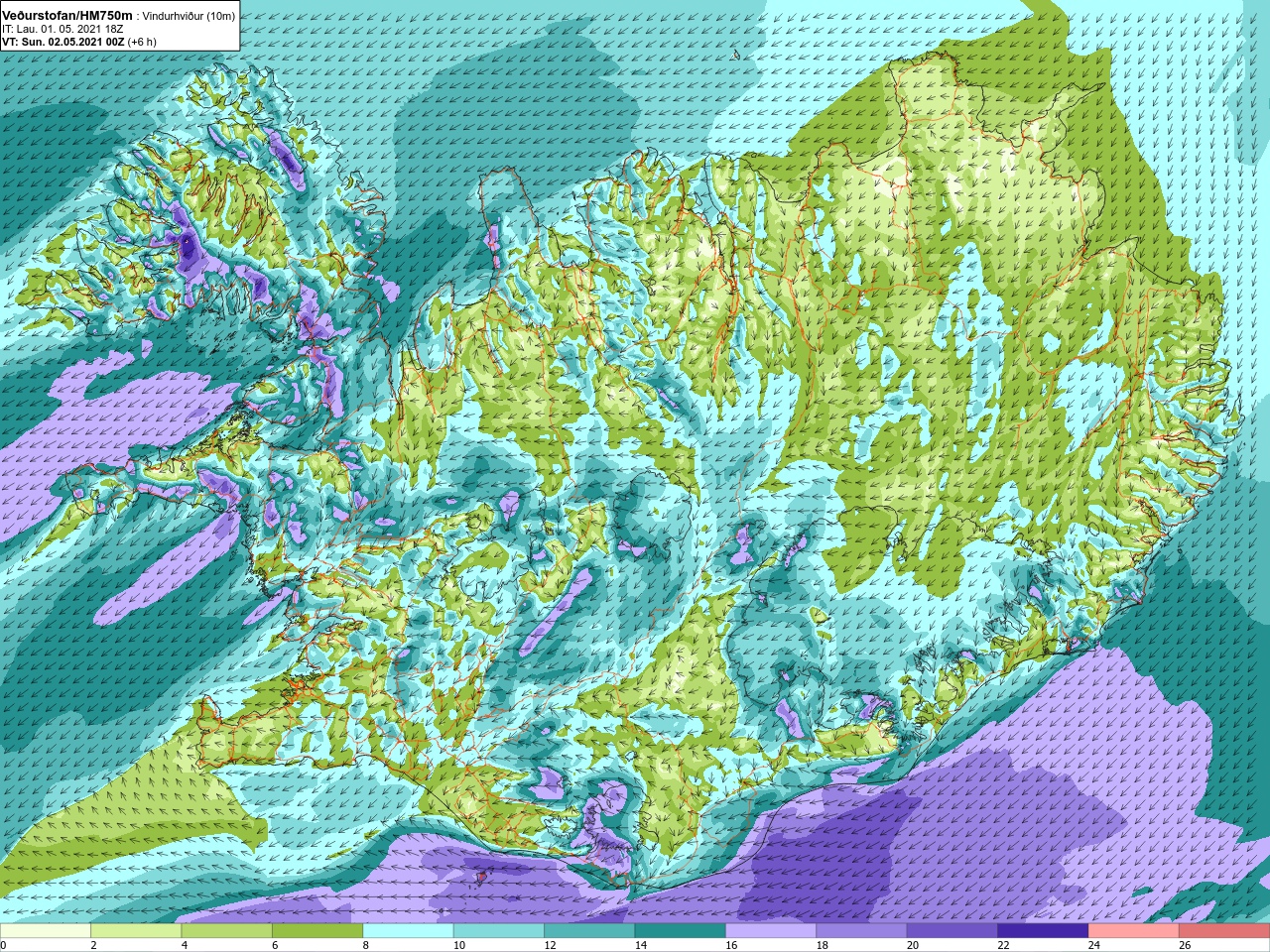Click the legend value '10'
Image resolution: width=1270 pixels, height=952 pixels.
point(458,945)
